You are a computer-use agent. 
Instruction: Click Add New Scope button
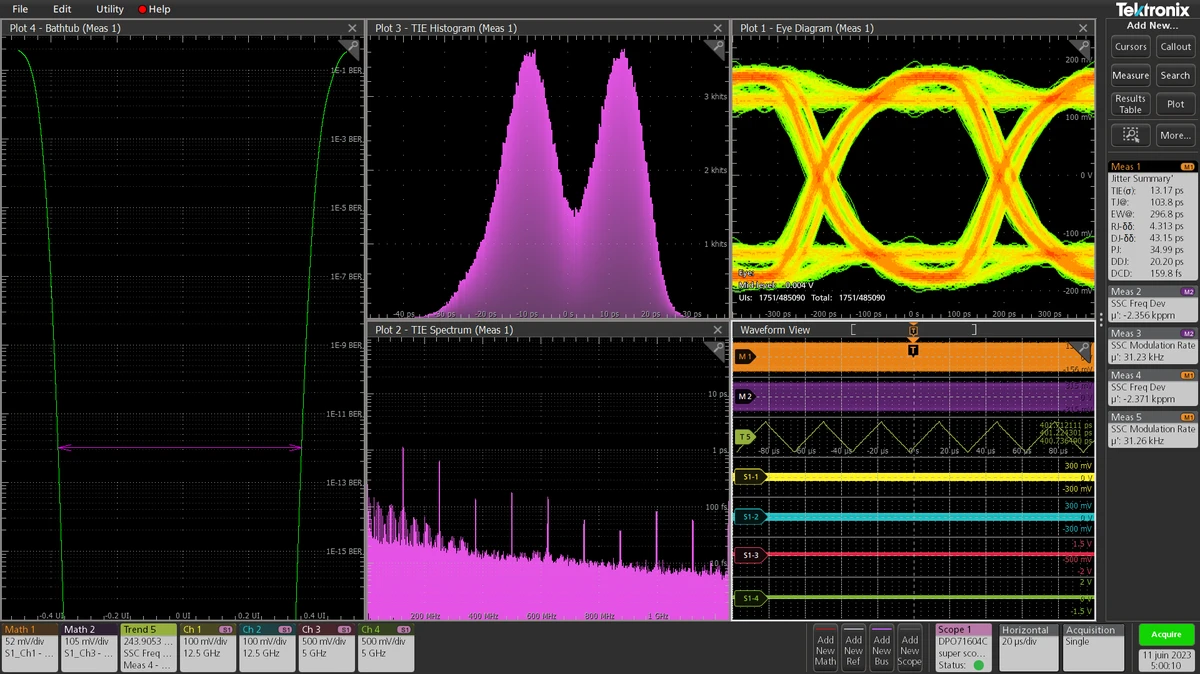[909, 647]
